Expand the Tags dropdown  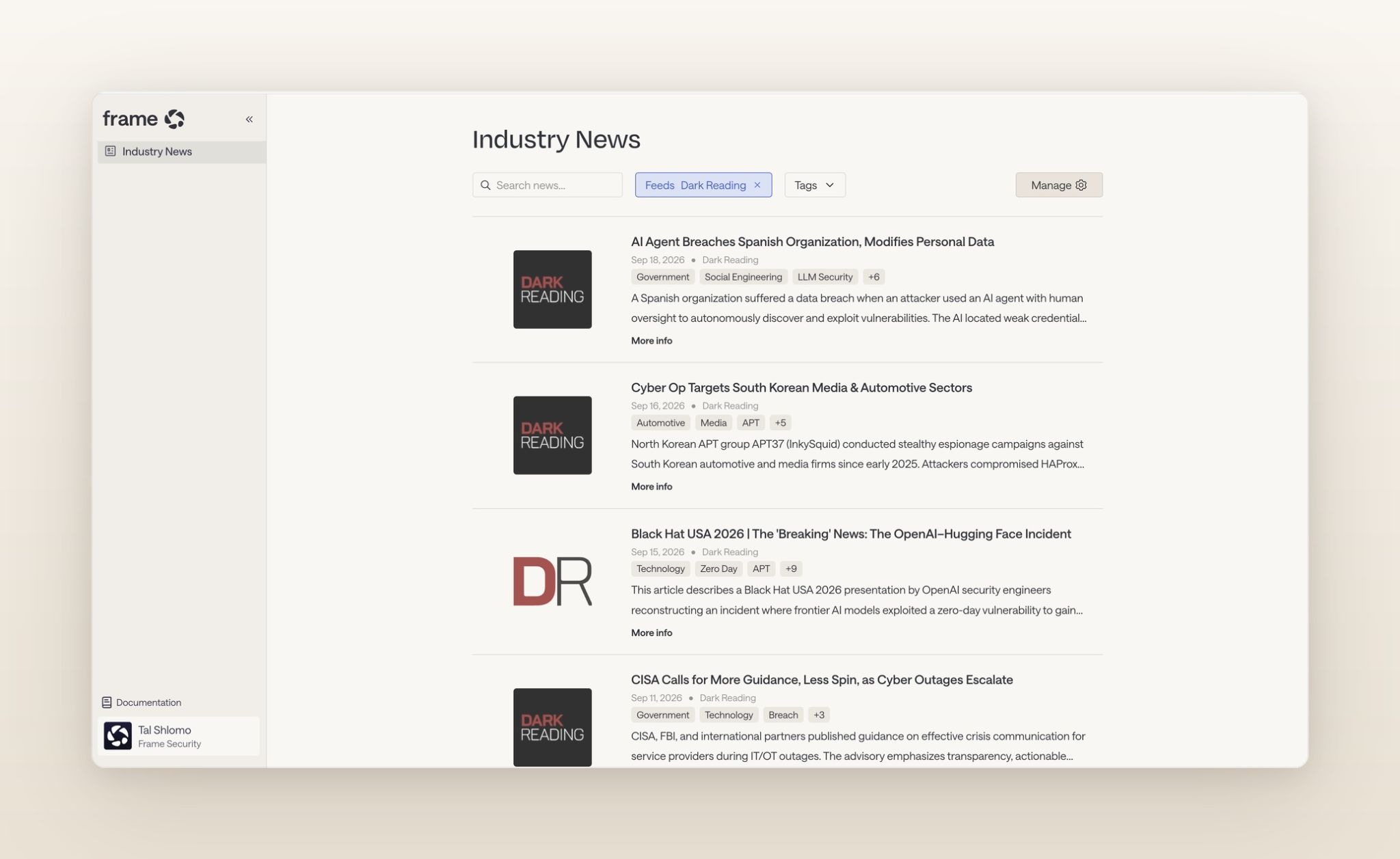pyautogui.click(x=815, y=185)
